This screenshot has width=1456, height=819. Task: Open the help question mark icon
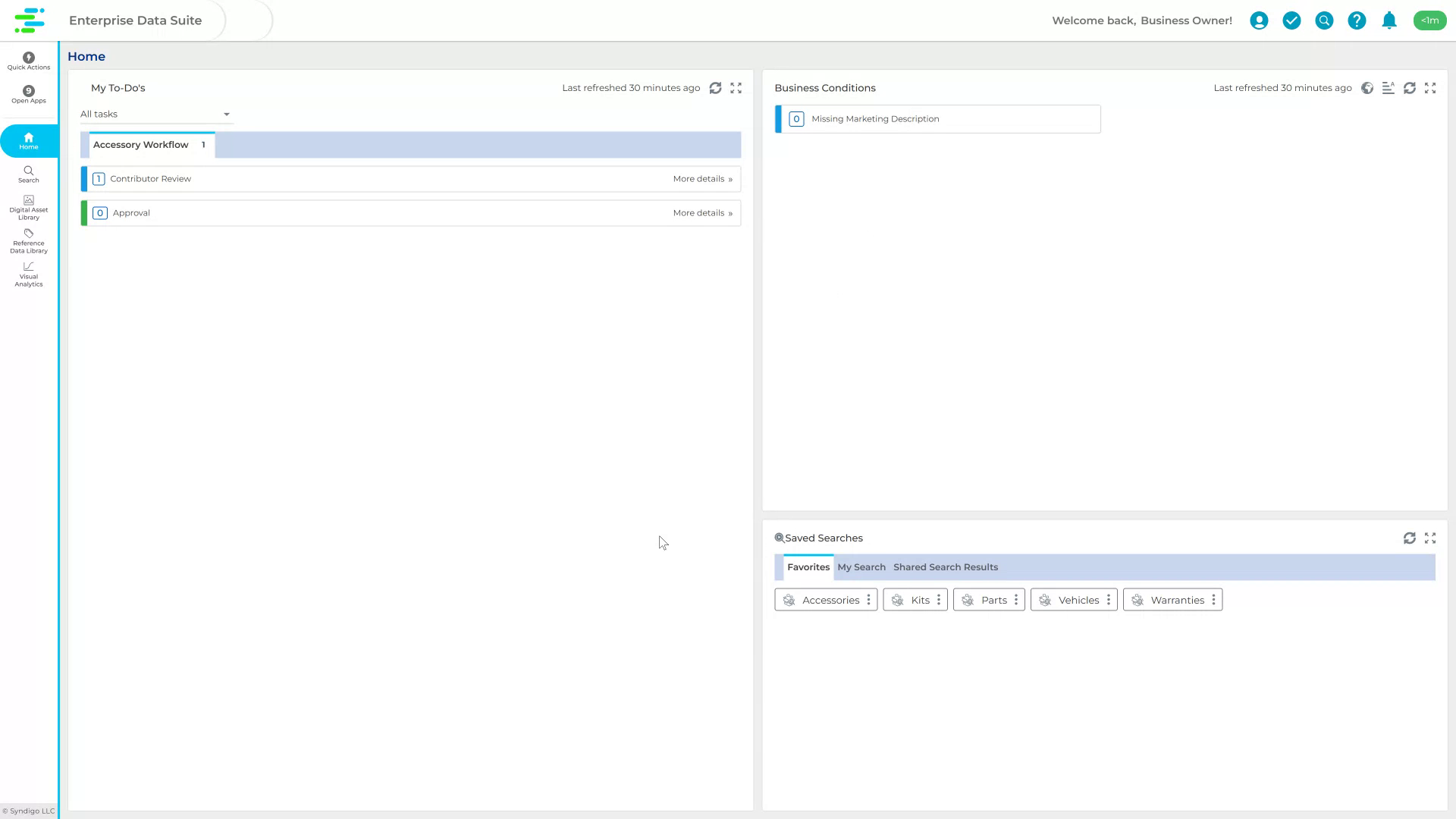pyautogui.click(x=1357, y=20)
